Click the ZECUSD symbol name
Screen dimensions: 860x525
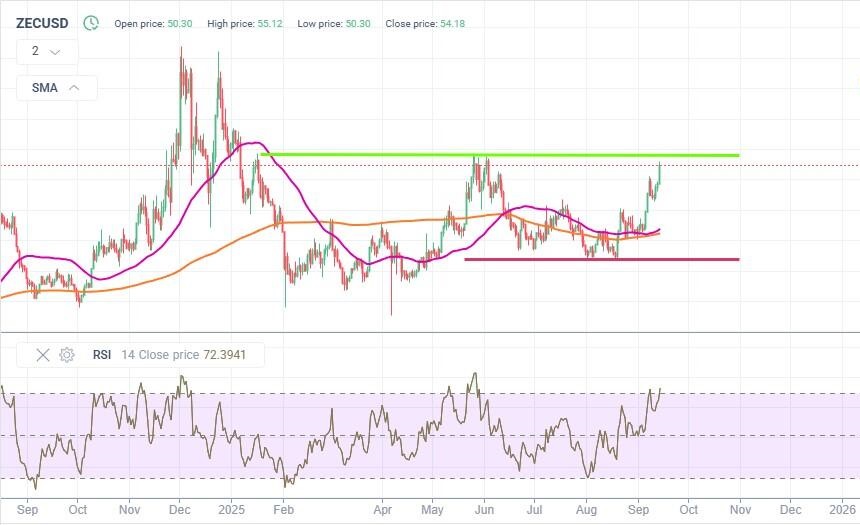click(x=43, y=22)
